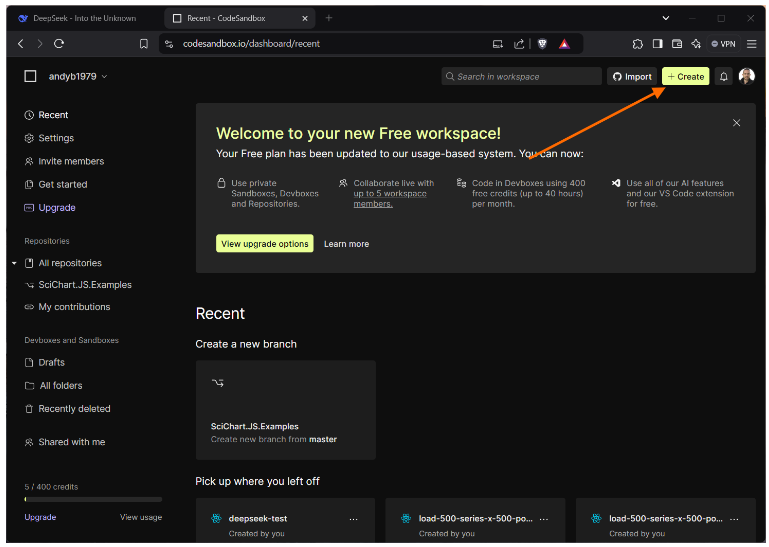Open My contributions
Screen dimensions: 769x547
point(68,307)
